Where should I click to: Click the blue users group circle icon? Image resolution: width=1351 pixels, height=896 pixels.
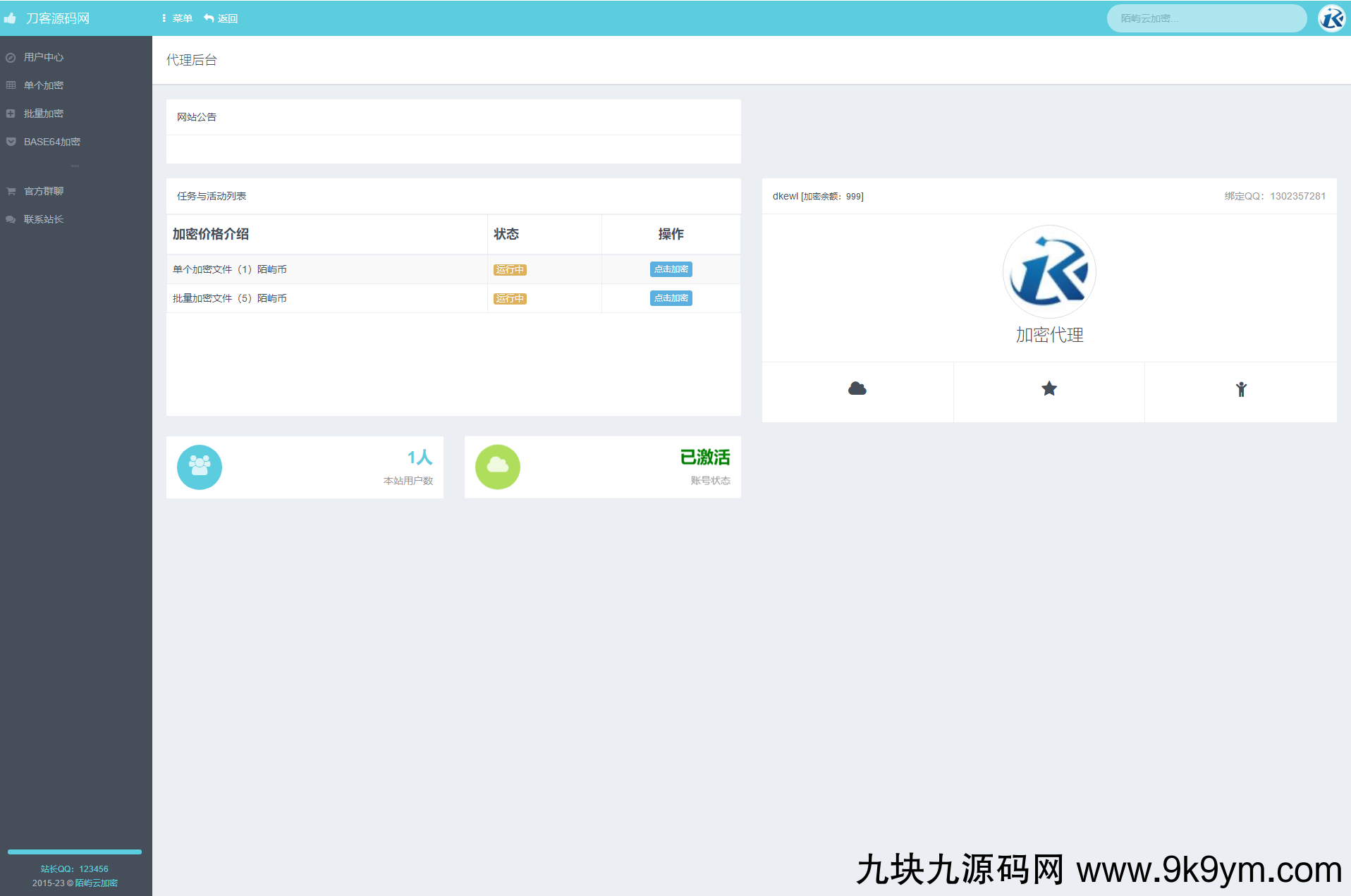coord(200,467)
